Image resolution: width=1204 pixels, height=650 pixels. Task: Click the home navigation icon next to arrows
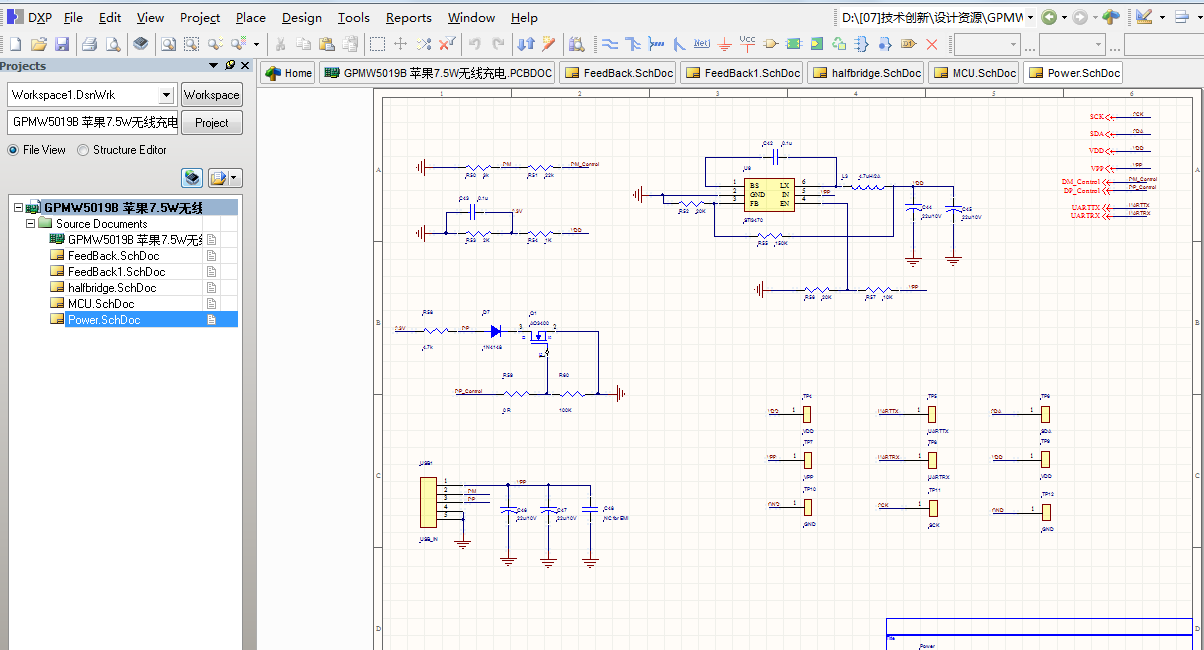(x=1111, y=17)
